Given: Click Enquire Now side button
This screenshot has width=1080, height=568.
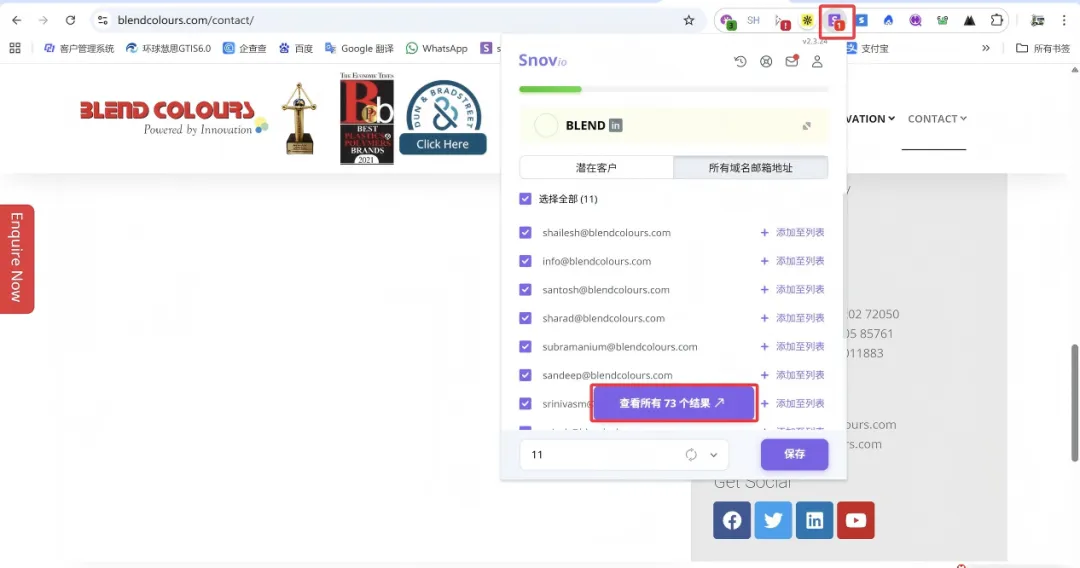Looking at the screenshot, I should click(17, 259).
